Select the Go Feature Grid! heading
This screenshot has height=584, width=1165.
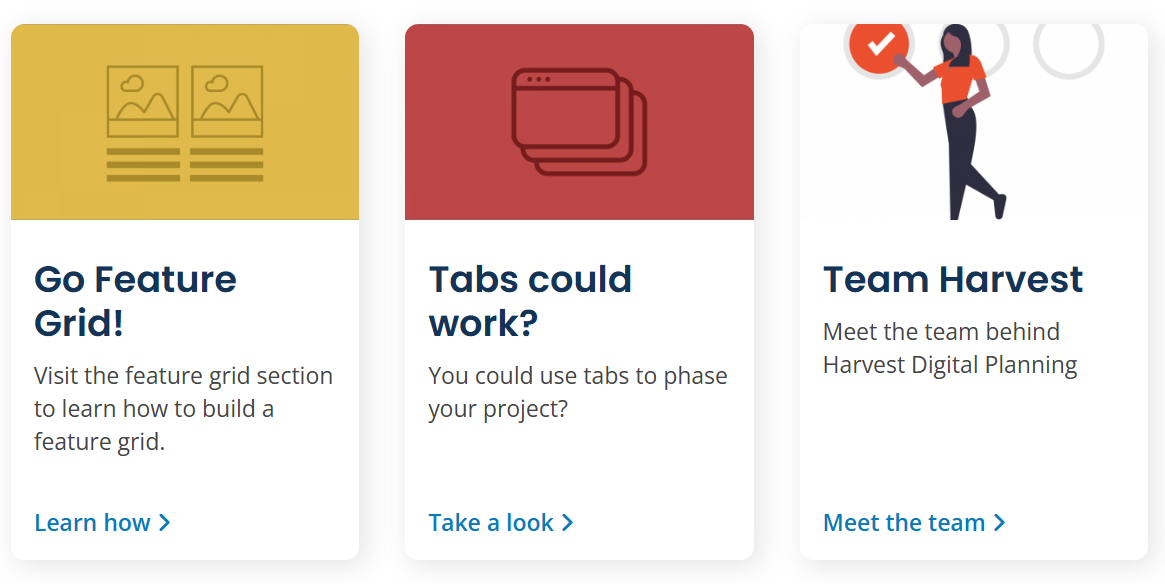135,301
